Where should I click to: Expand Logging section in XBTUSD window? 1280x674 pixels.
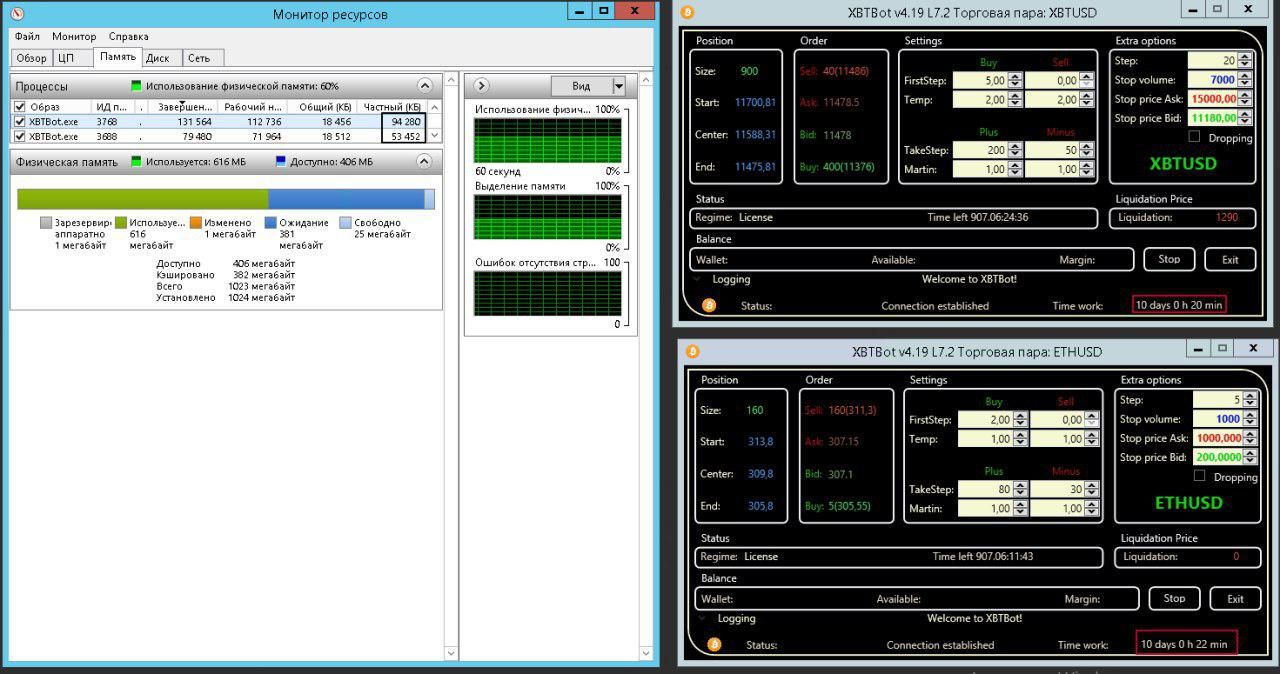(x=698, y=279)
